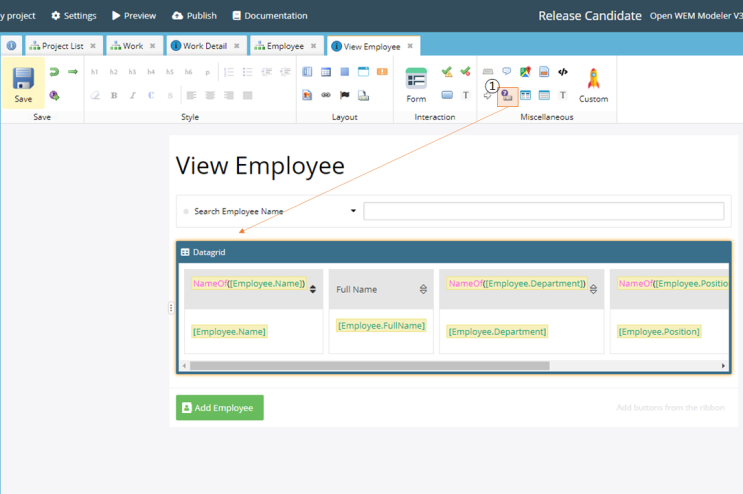Viewport: 743px width, 494px height.
Task: Click the search text input field
Action: 544,211
